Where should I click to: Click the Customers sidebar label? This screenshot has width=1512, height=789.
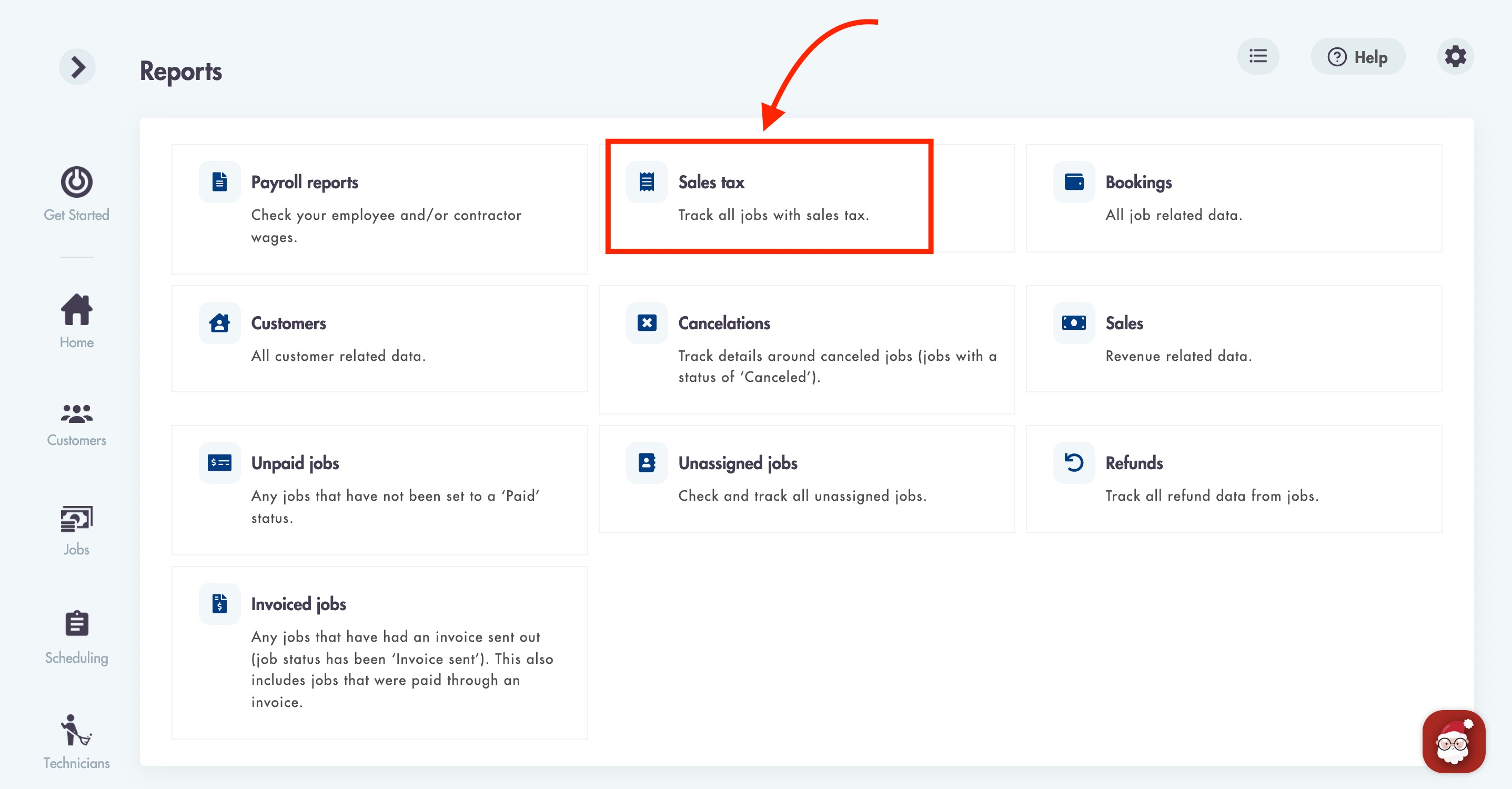pyautogui.click(x=76, y=440)
